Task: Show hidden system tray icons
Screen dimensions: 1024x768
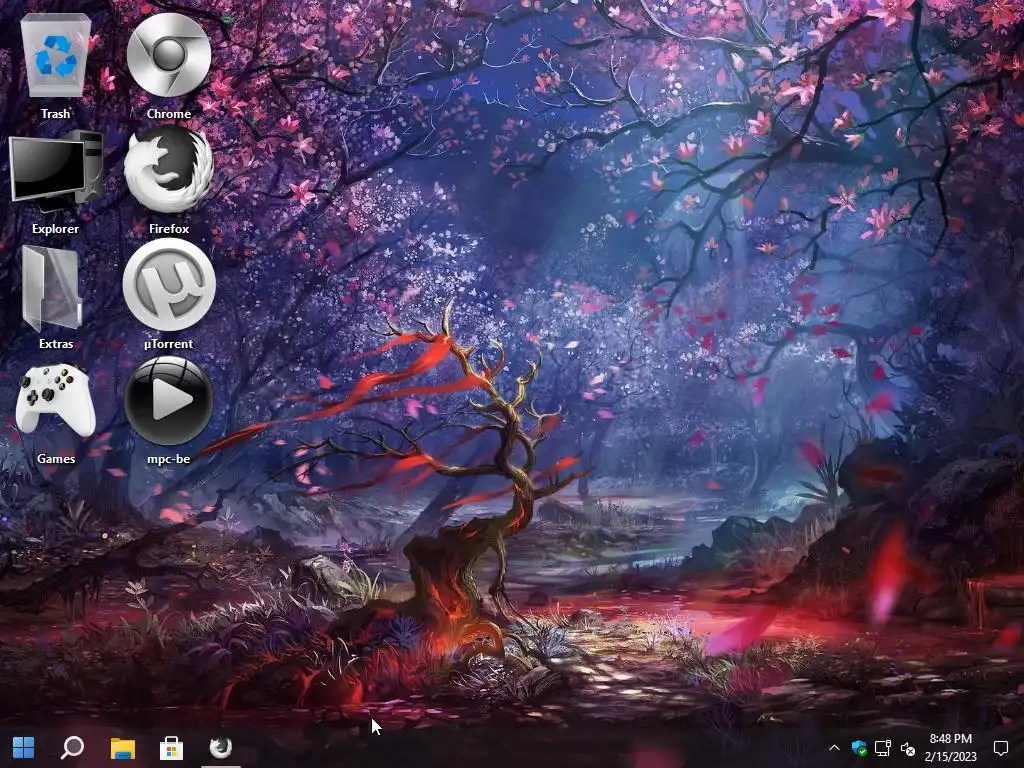Action: (x=834, y=748)
